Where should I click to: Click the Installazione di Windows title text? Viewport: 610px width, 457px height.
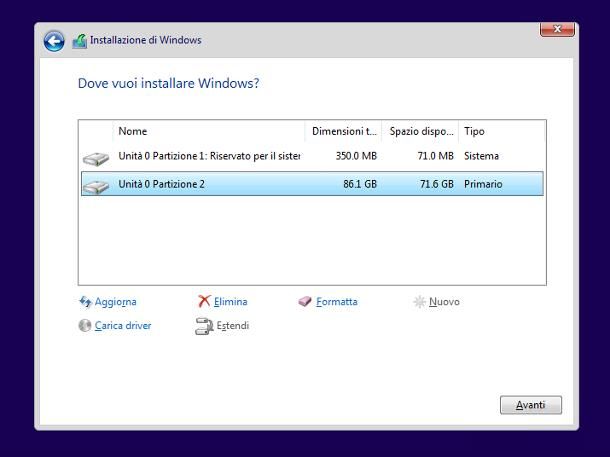[x=146, y=40]
